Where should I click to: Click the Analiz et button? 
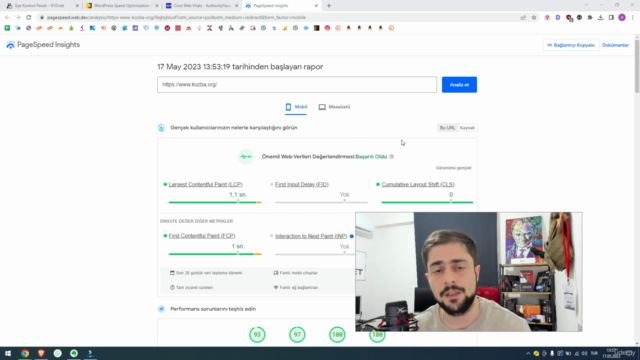[459, 85]
